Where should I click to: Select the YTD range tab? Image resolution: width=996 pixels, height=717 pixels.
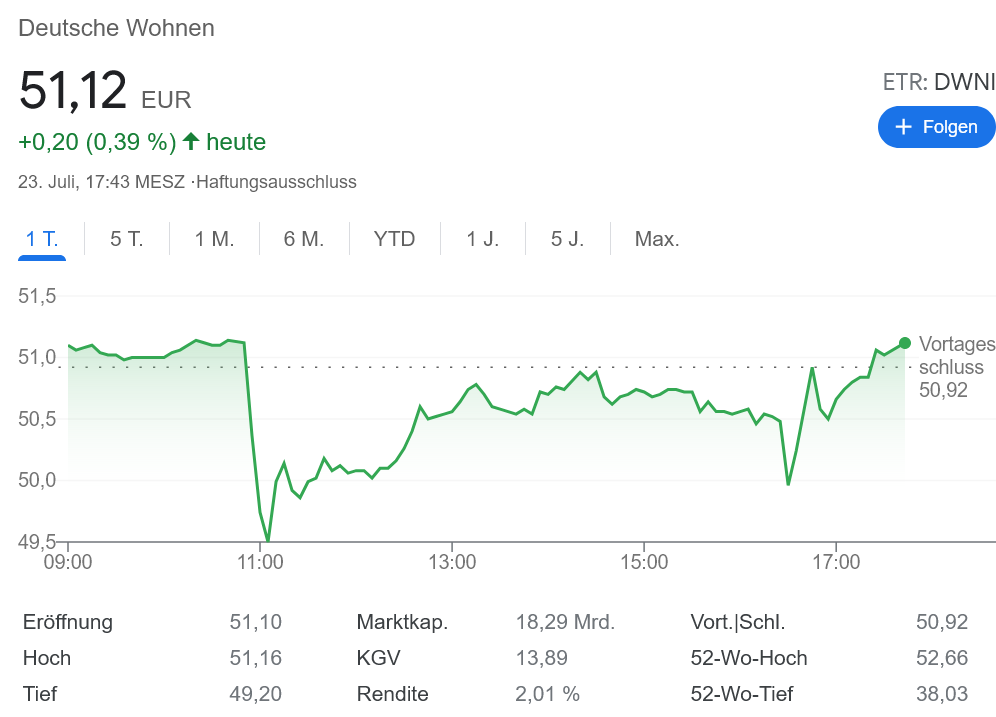[x=394, y=239]
